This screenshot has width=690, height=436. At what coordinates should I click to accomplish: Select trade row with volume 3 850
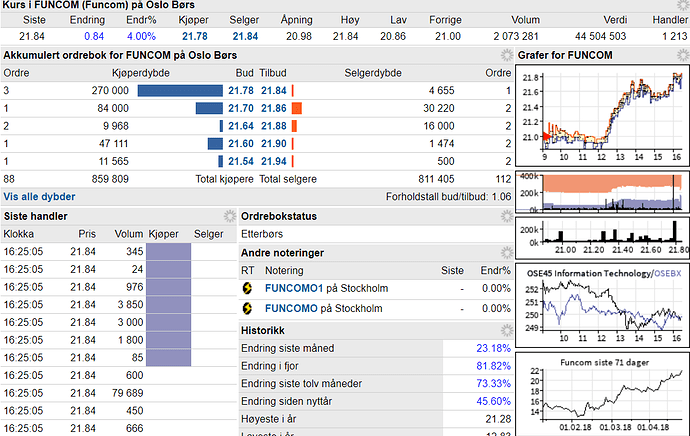[x=119, y=304]
